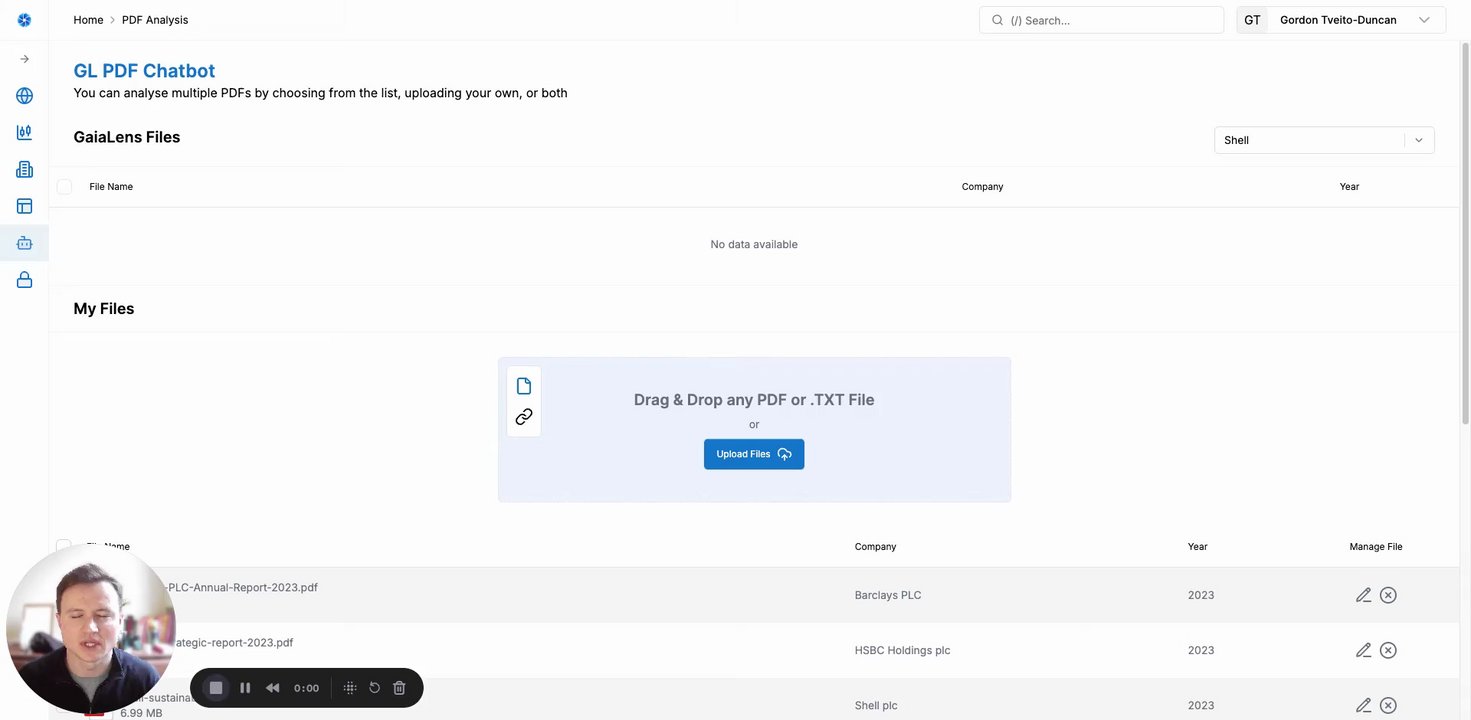Open the Gordon Tveito-Duncan user menu
Viewport: 1471px width, 720px height.
[1341, 20]
